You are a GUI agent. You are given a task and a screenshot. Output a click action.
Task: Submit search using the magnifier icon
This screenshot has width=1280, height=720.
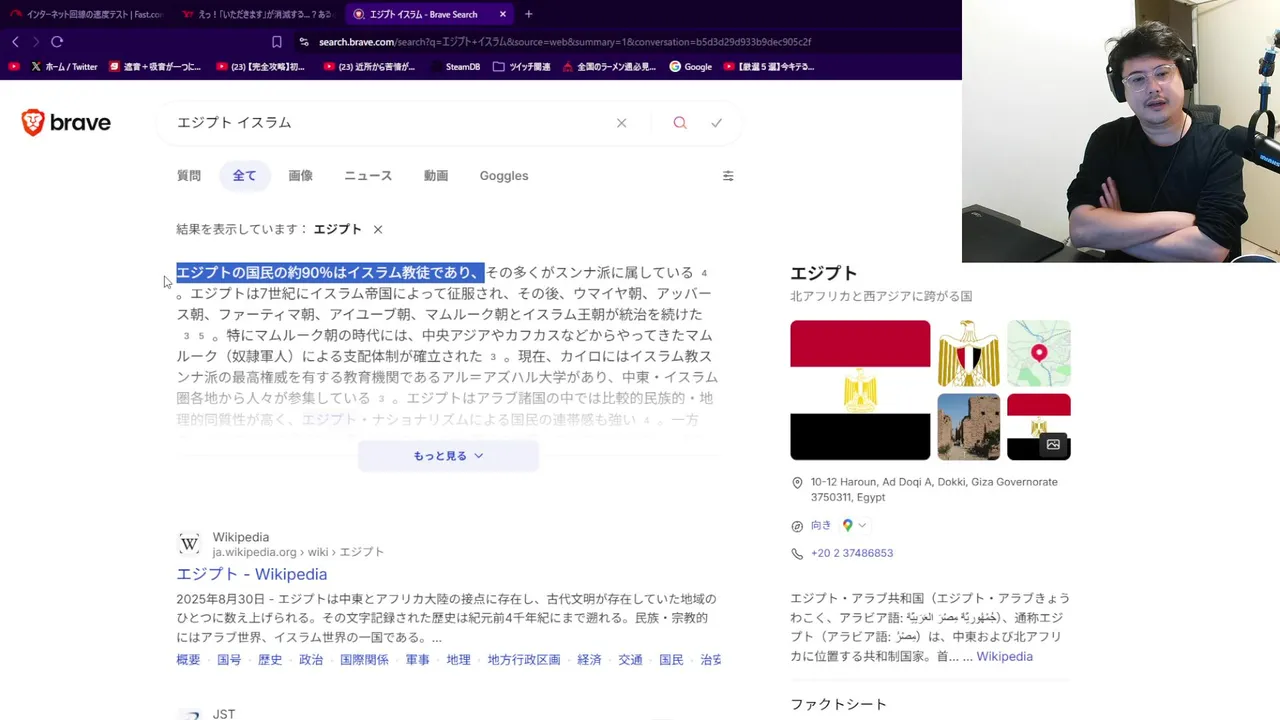tap(680, 123)
